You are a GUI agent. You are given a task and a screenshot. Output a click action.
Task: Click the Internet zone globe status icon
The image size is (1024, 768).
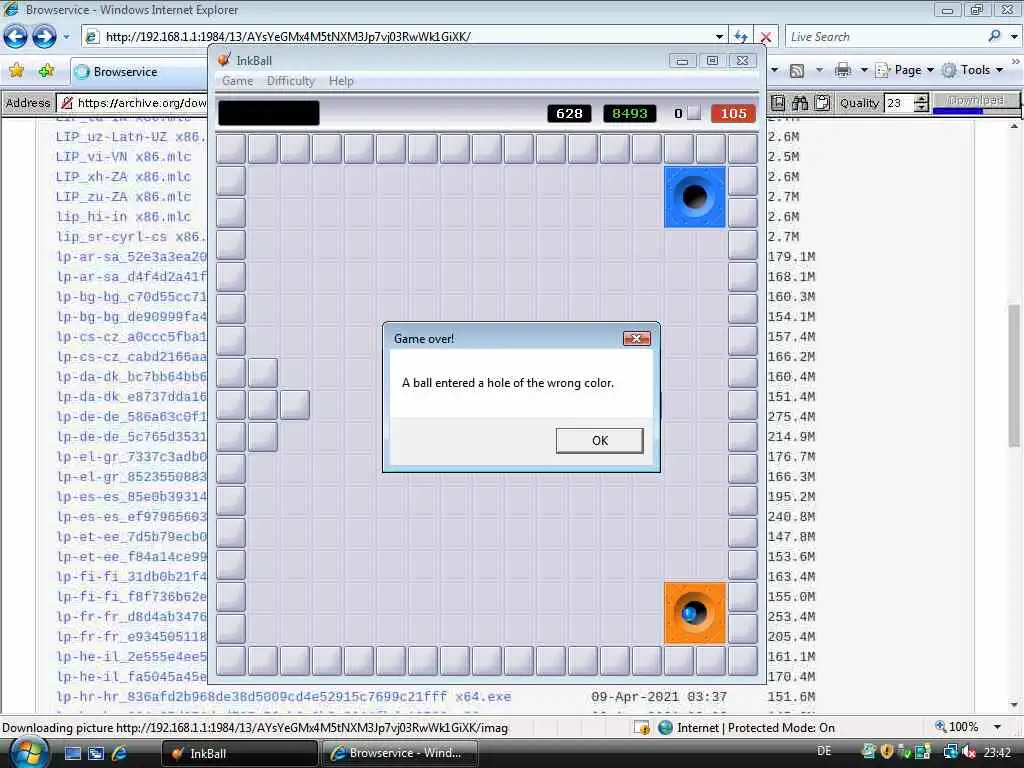(x=665, y=728)
